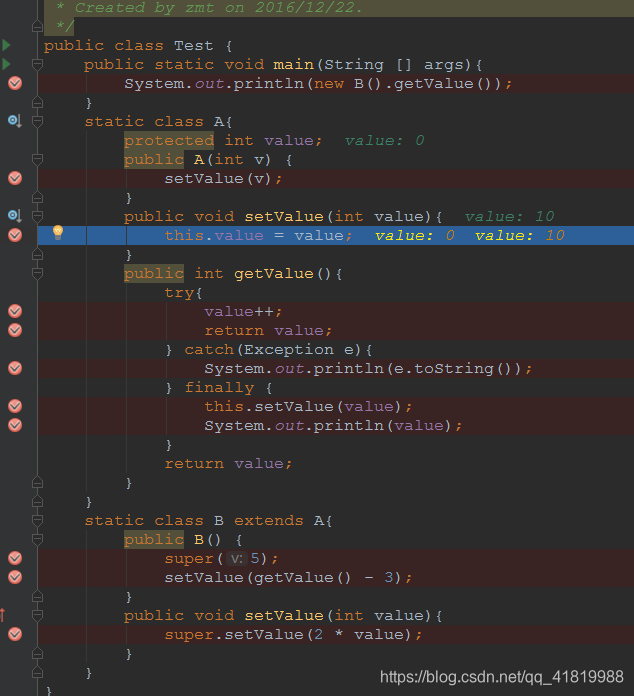Toggle the breakpoint on the setValue(getValue() - 3) line

[x=15, y=577]
